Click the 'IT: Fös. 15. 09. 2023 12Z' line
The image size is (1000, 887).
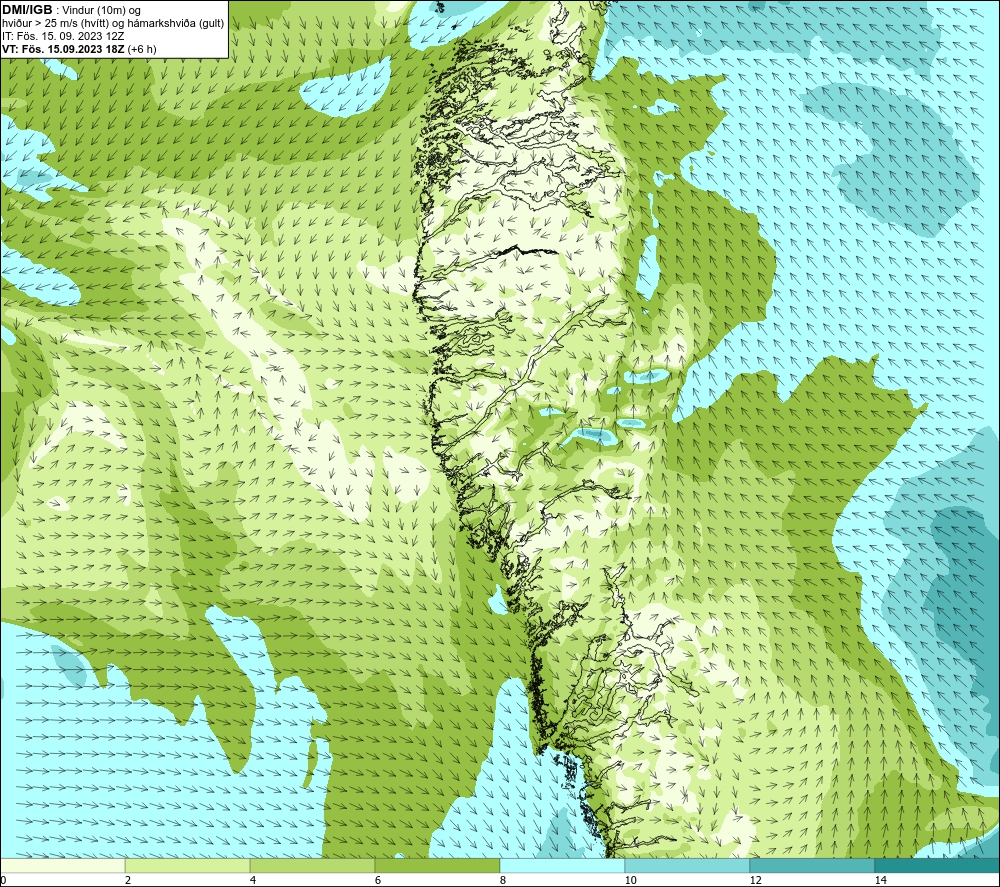pyautogui.click(x=63, y=36)
